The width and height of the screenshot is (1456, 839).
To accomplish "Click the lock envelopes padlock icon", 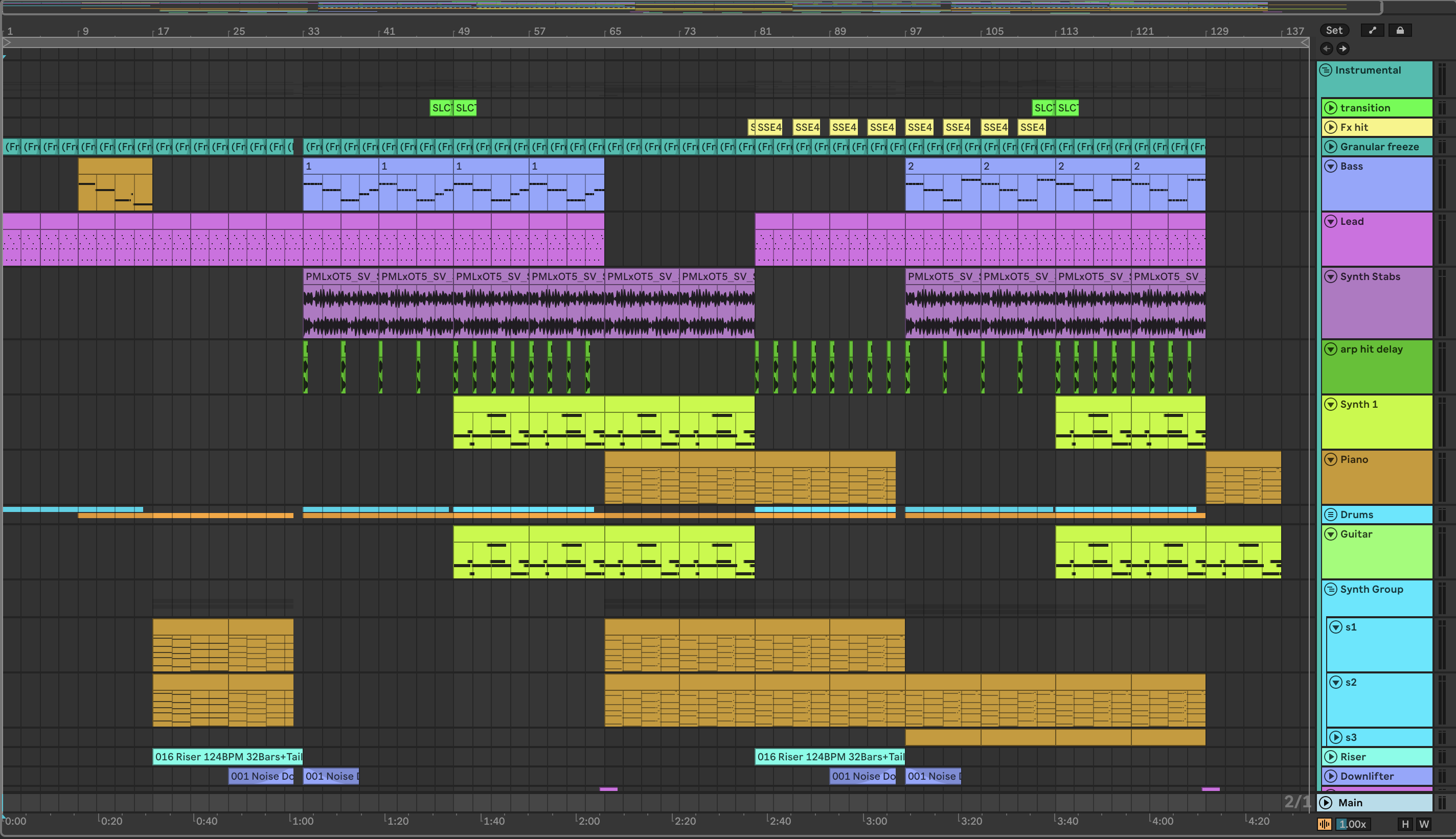I will click(x=1400, y=31).
